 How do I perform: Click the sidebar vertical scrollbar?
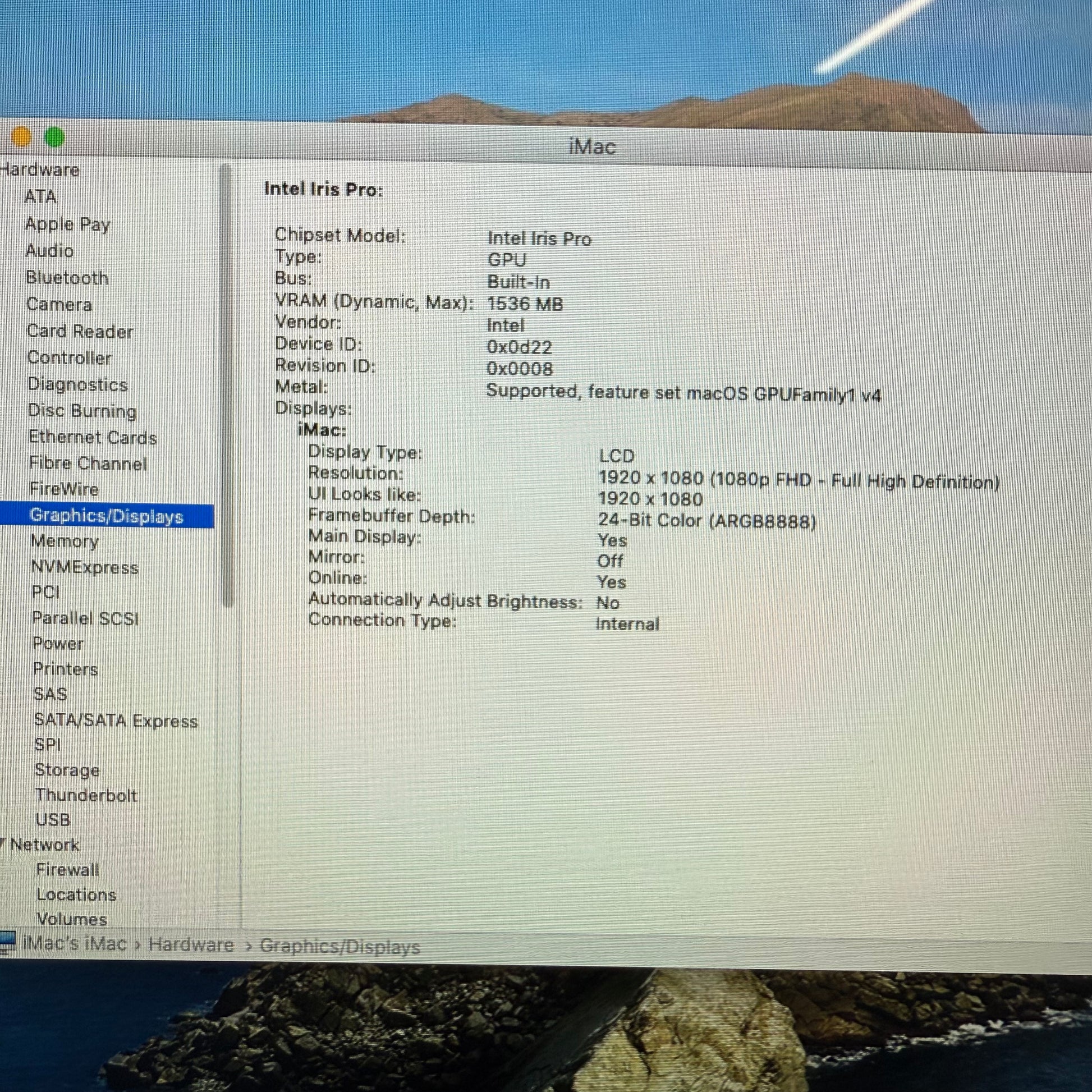point(227,386)
